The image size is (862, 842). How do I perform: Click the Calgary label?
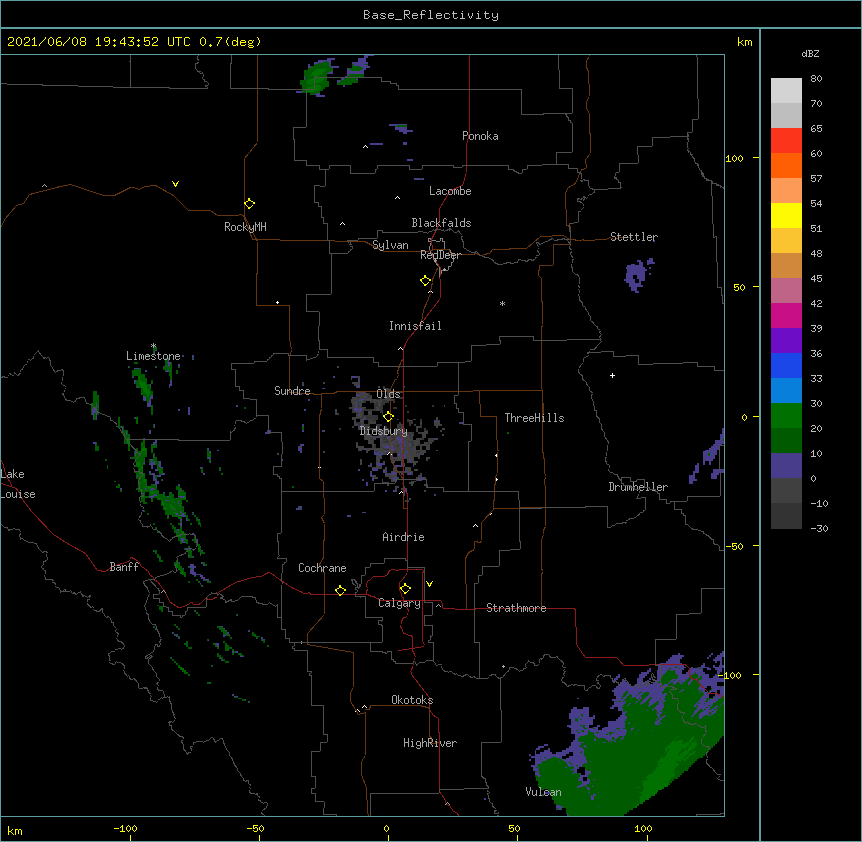click(400, 603)
